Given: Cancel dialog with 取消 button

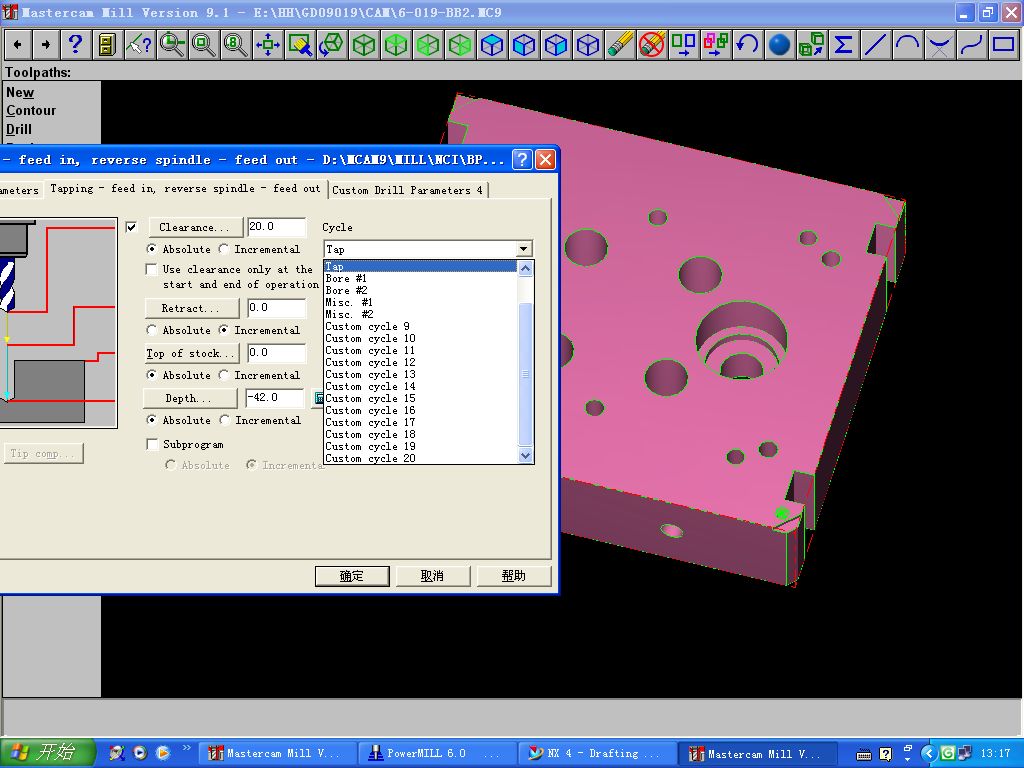Looking at the screenshot, I should [x=432, y=576].
